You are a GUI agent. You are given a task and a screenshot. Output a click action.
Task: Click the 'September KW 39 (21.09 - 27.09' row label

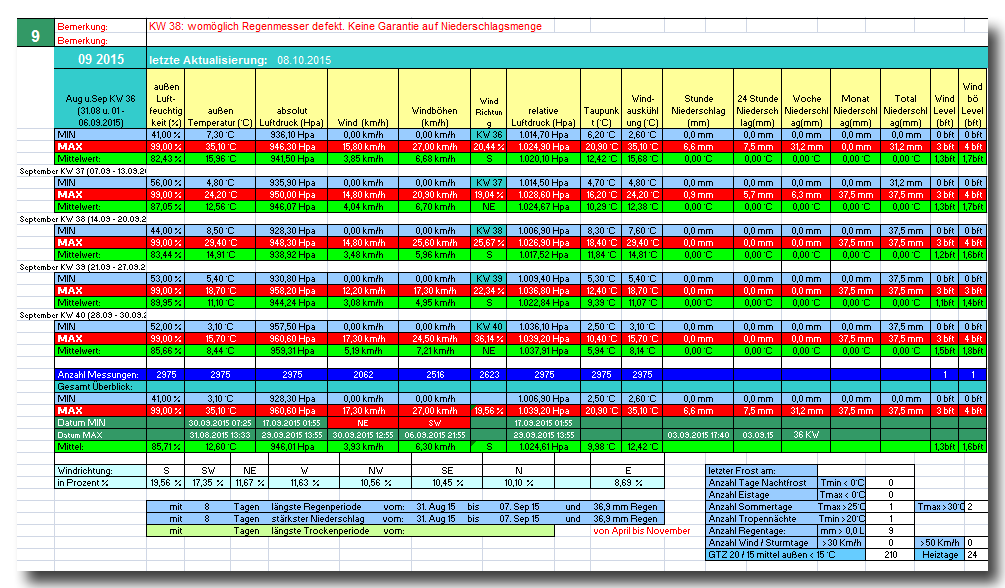point(82,267)
